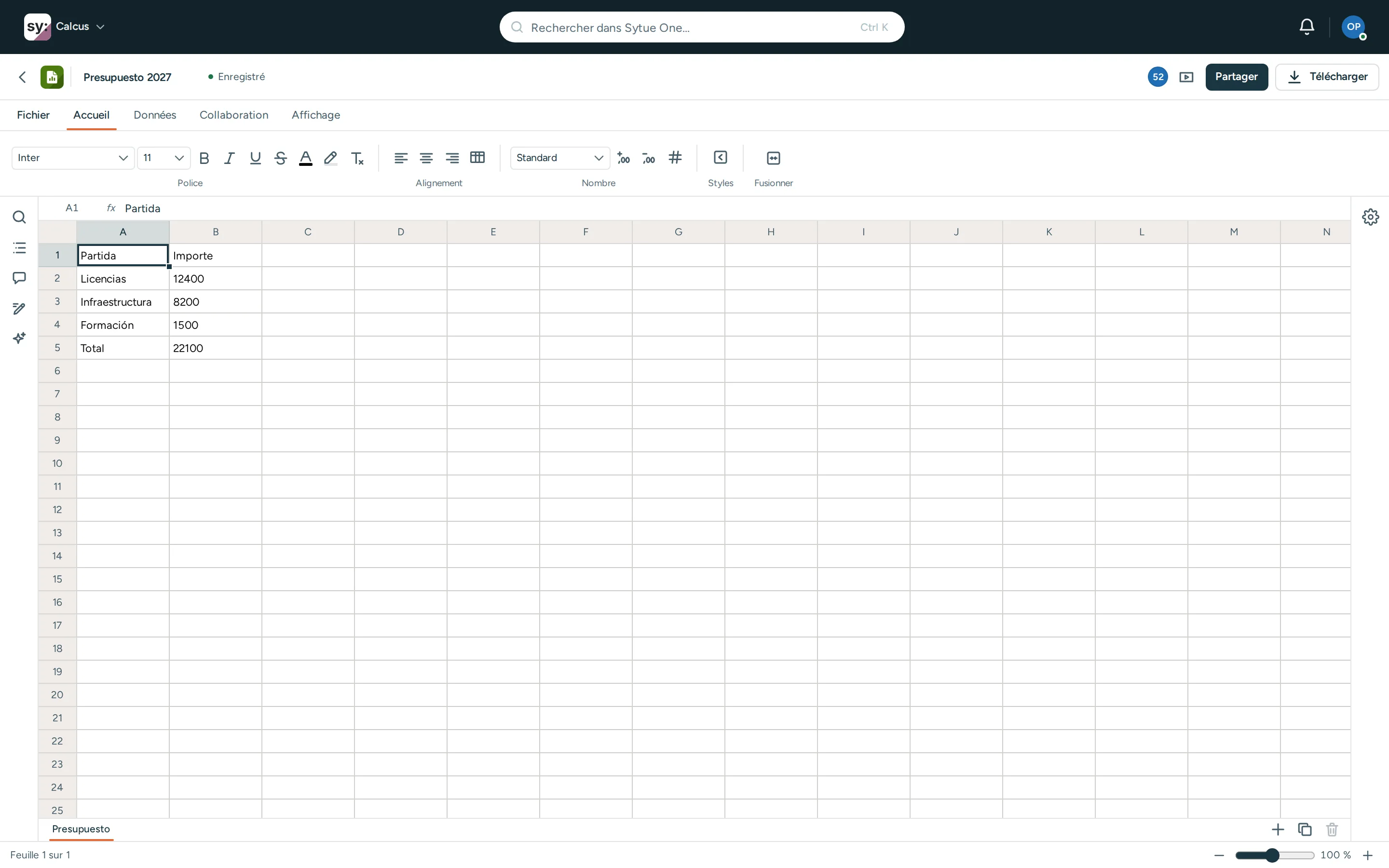Open the highlight fill color tool

[330, 158]
